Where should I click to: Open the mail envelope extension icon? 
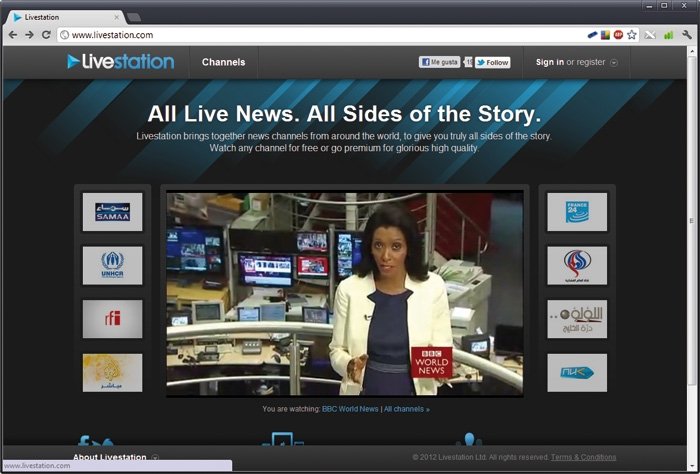click(650, 35)
